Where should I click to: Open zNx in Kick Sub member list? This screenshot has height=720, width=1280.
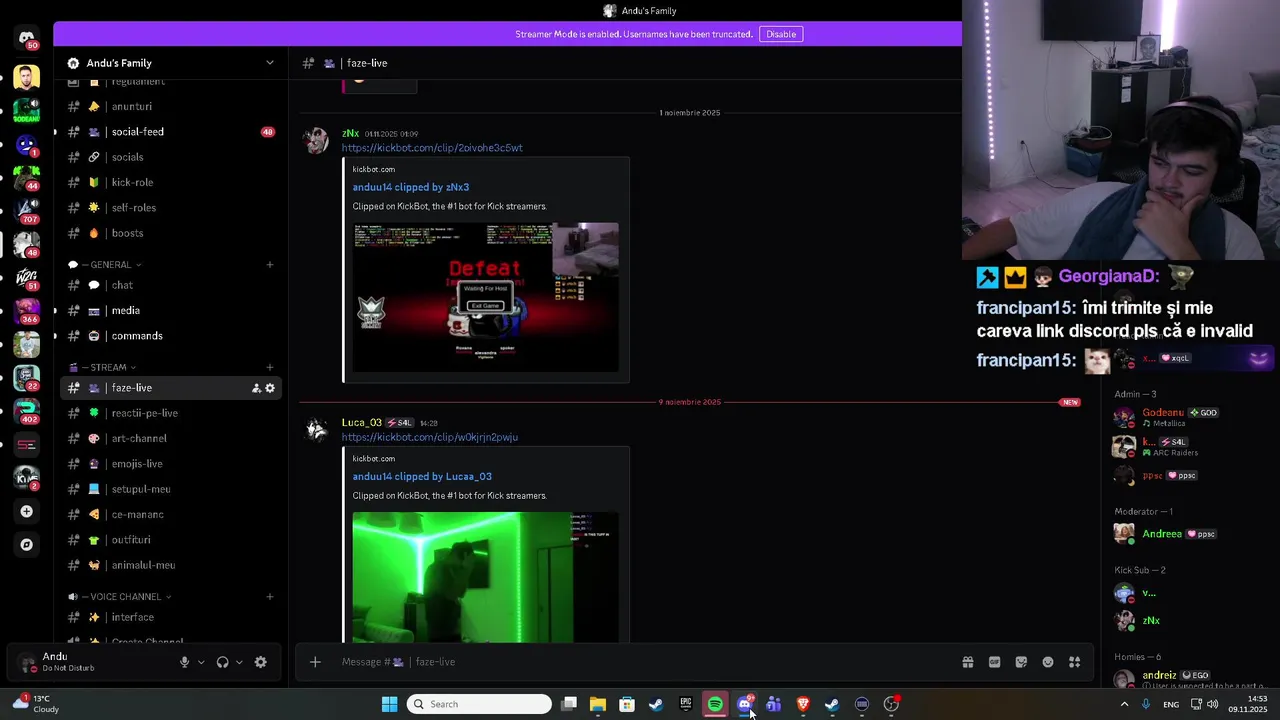pyautogui.click(x=1151, y=621)
